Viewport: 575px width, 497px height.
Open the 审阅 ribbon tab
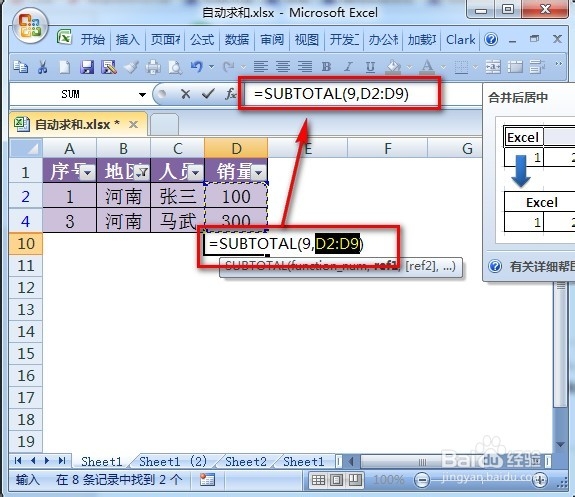(272, 40)
